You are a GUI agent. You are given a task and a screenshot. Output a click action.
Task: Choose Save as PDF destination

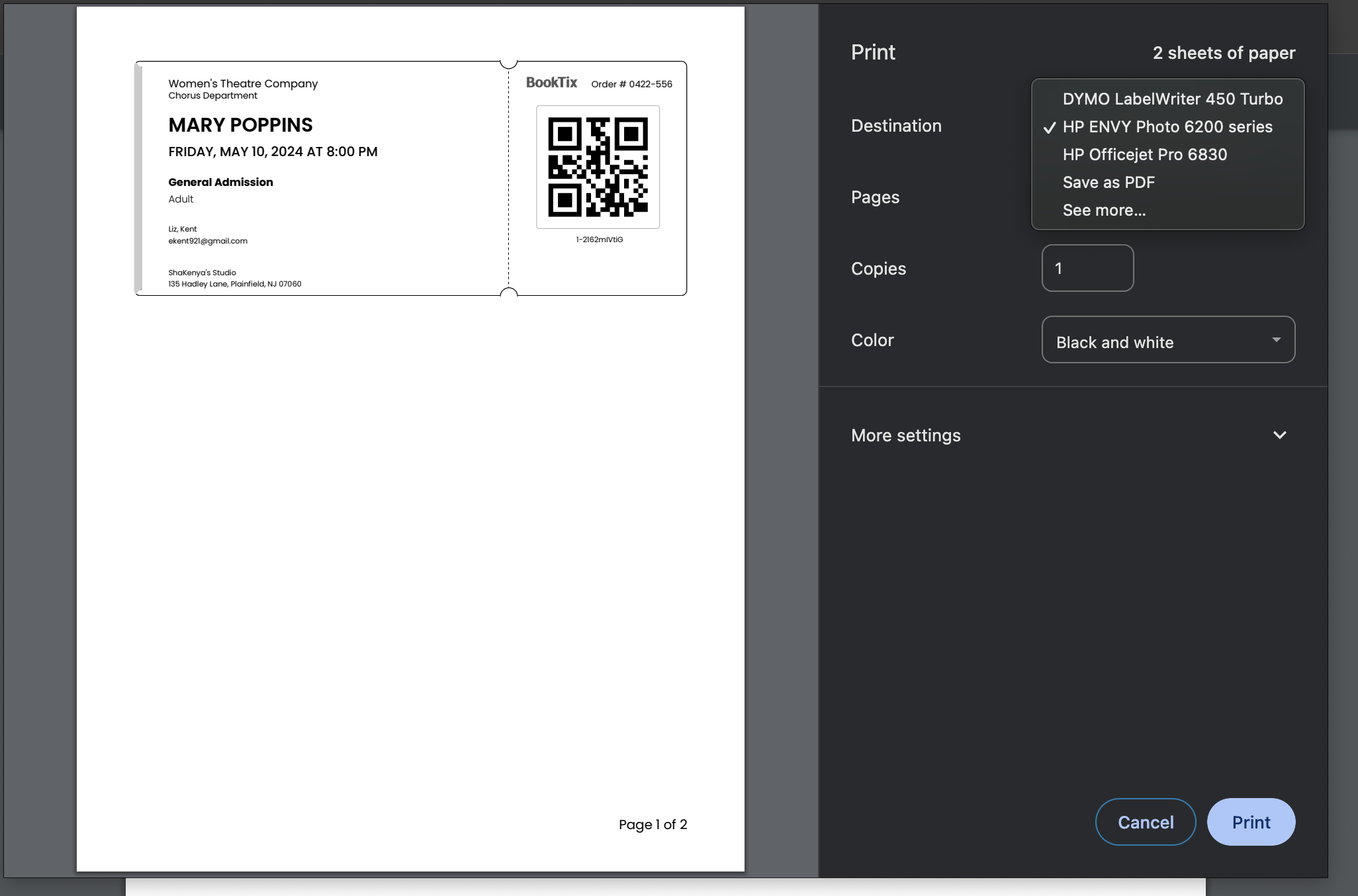[1167, 183]
